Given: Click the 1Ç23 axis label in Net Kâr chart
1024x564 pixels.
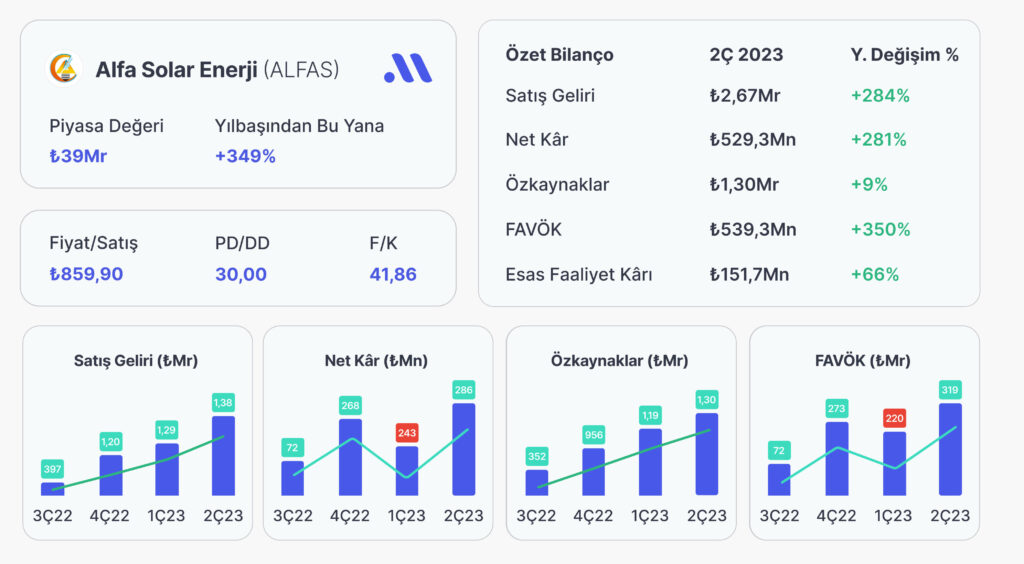Looking at the screenshot, I should (406, 516).
